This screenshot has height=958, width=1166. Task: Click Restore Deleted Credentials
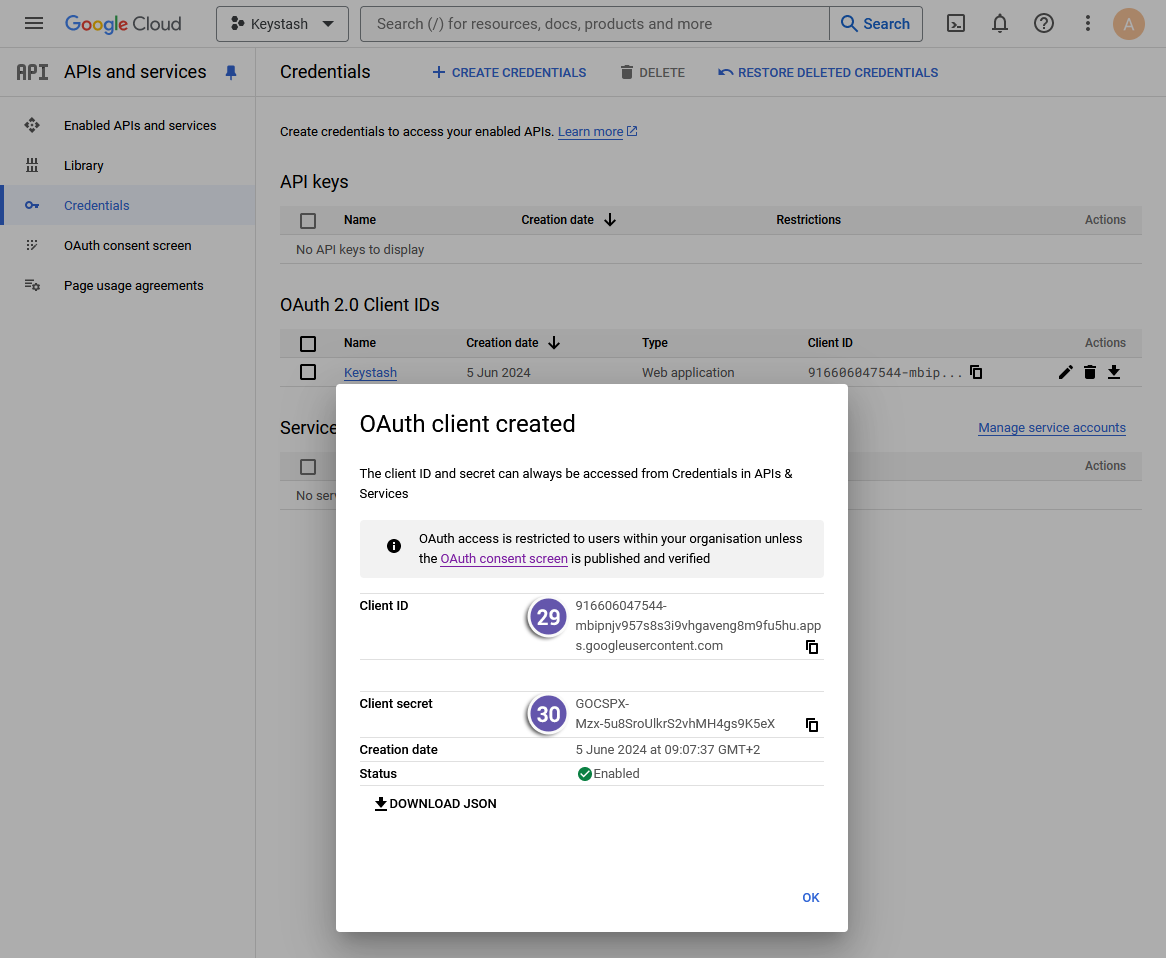click(828, 72)
